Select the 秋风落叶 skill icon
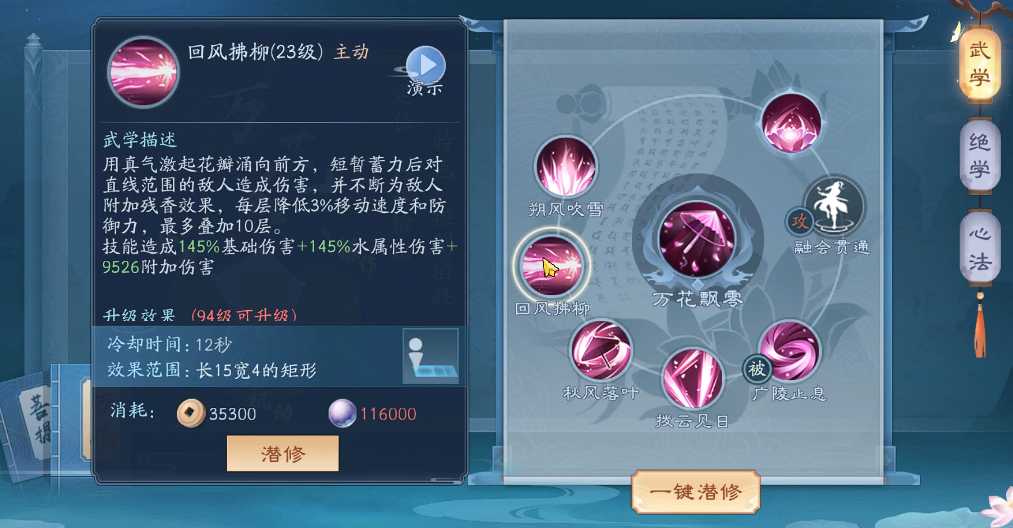The height and width of the screenshot is (528, 1013). (x=600, y=351)
